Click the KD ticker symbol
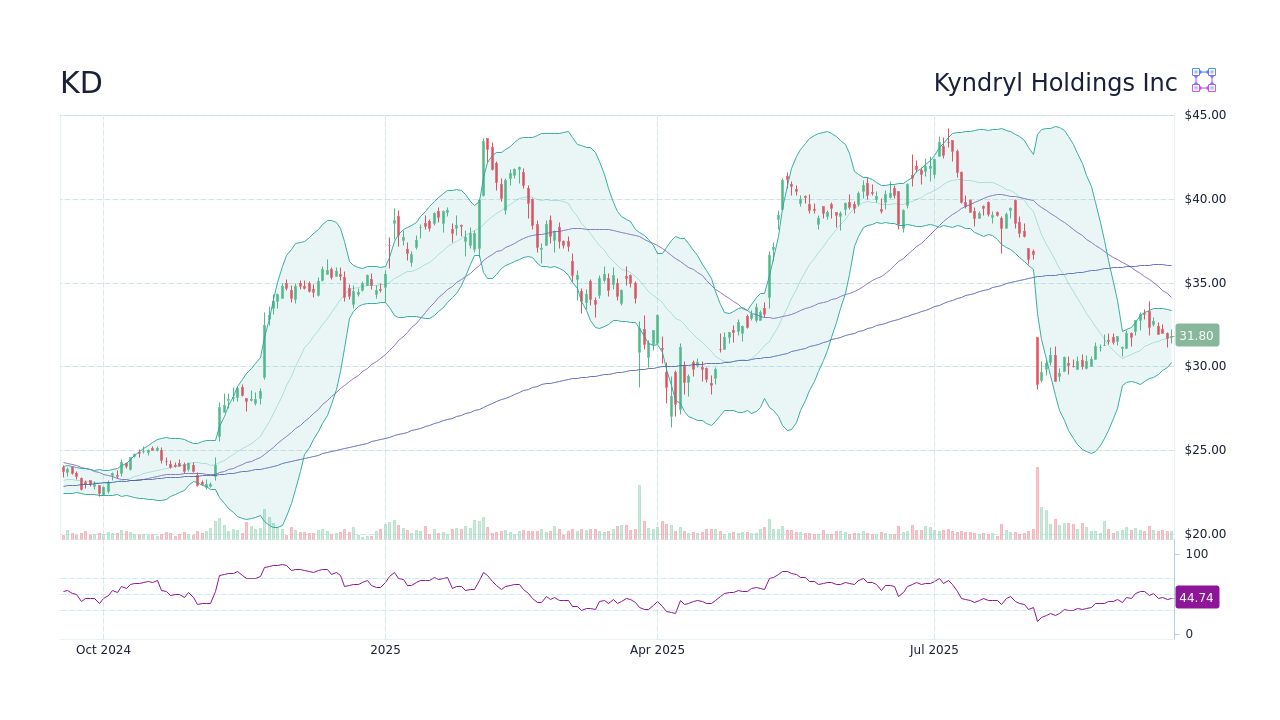Screen dimensions: 1280x720 pyautogui.click(x=81, y=83)
